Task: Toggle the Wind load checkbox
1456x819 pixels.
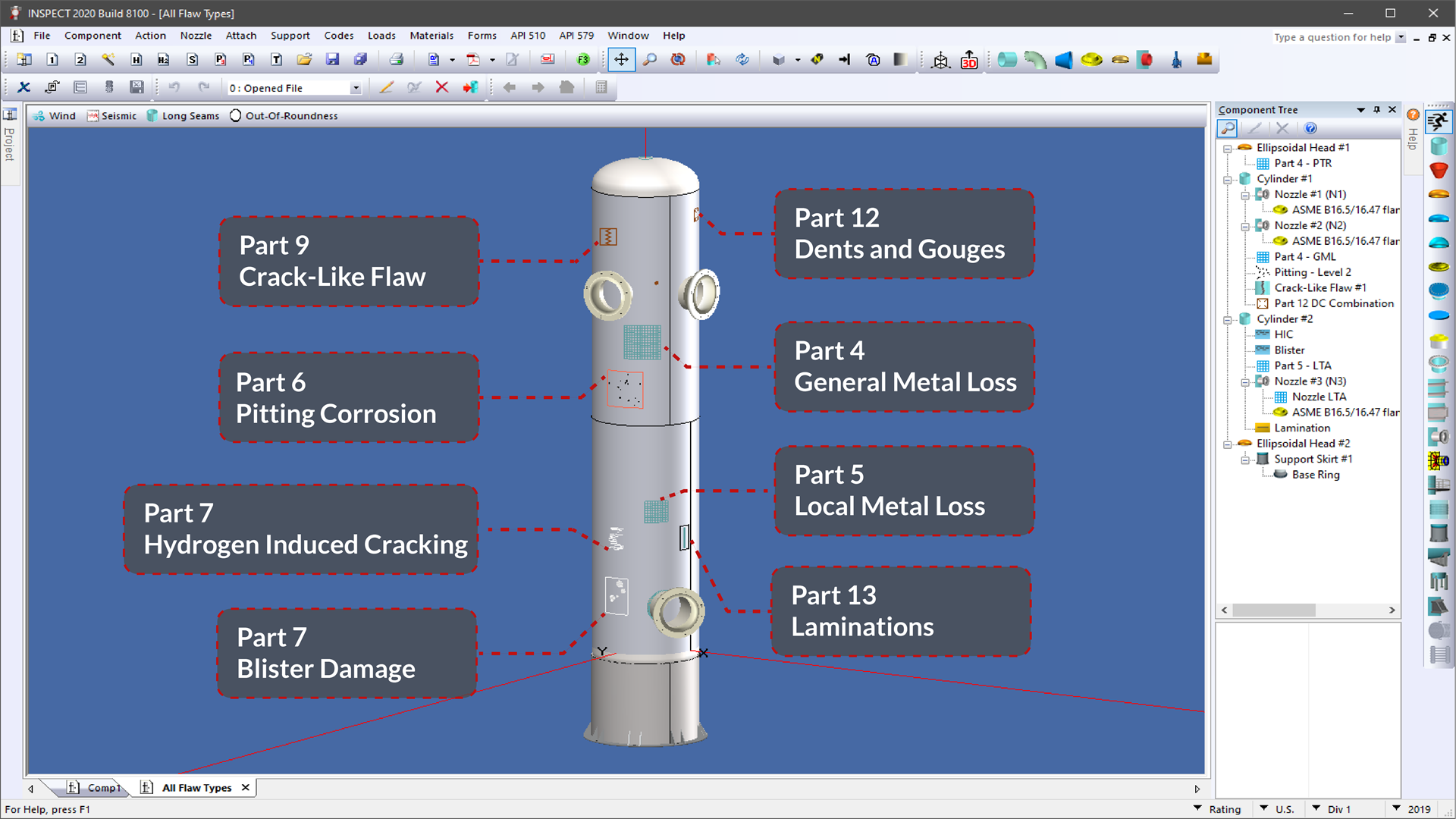Action: click(55, 115)
